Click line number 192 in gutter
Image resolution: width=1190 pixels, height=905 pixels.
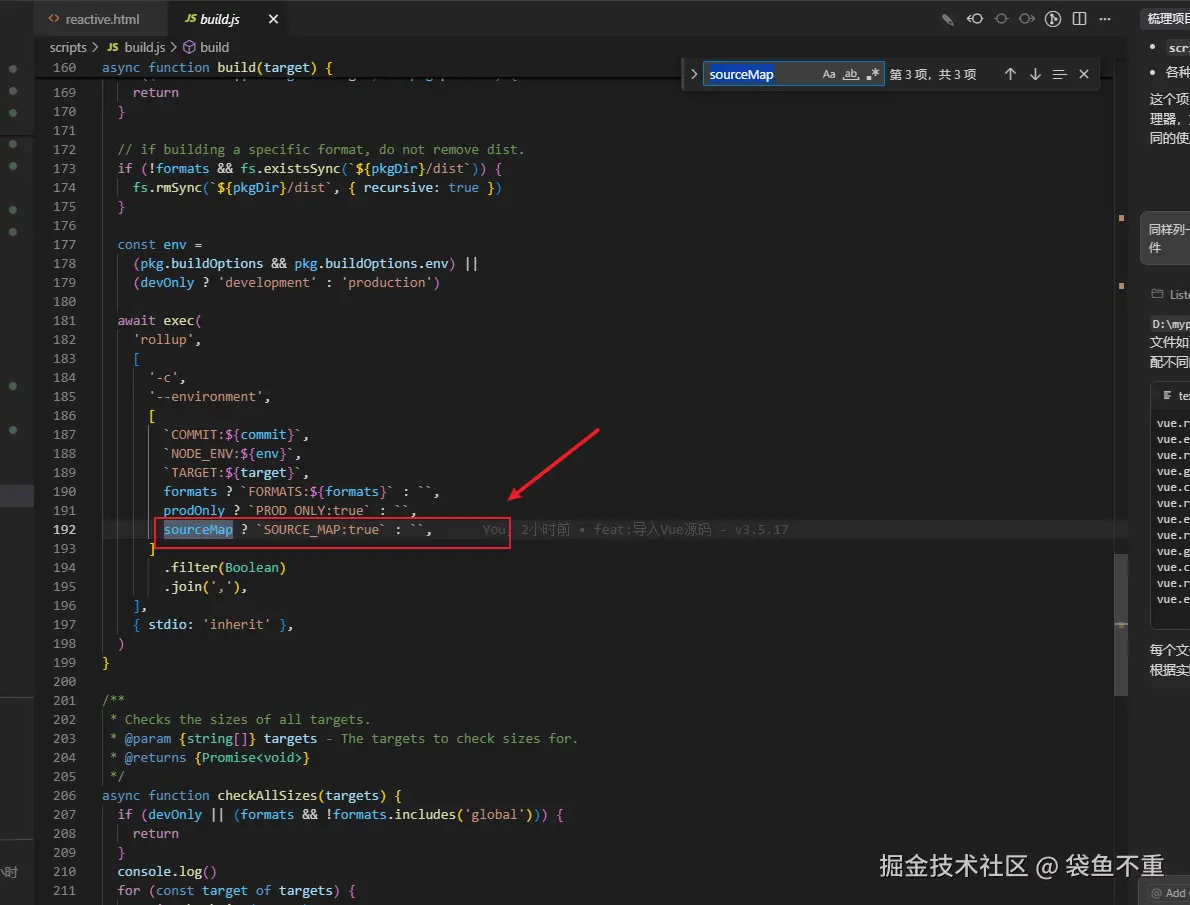tap(65, 529)
